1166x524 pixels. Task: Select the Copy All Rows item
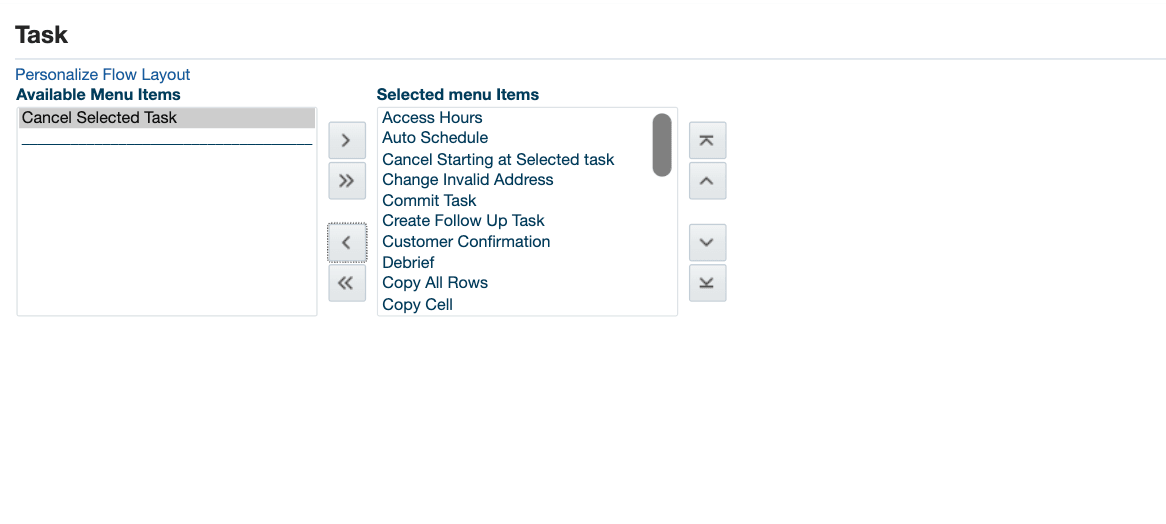[435, 283]
